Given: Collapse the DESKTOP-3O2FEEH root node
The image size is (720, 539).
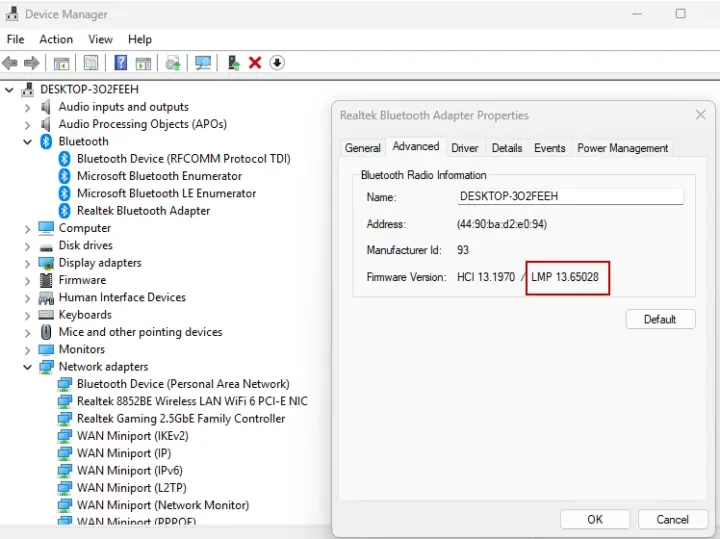Looking at the screenshot, I should [x=9, y=90].
